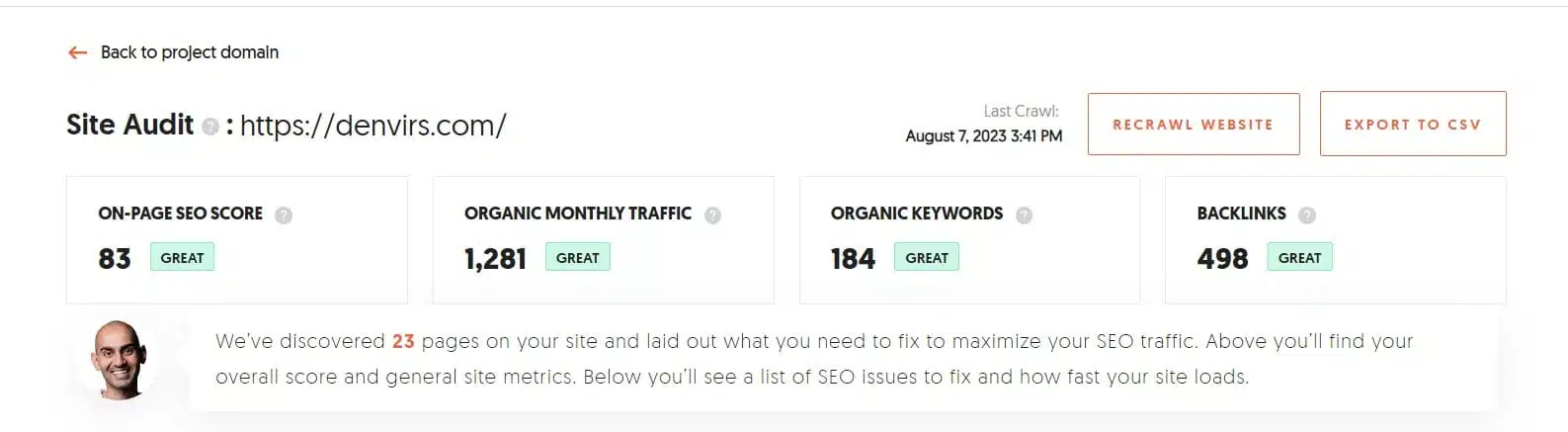
Task: Select the On-Page SEO Score card
Action: click(237, 240)
